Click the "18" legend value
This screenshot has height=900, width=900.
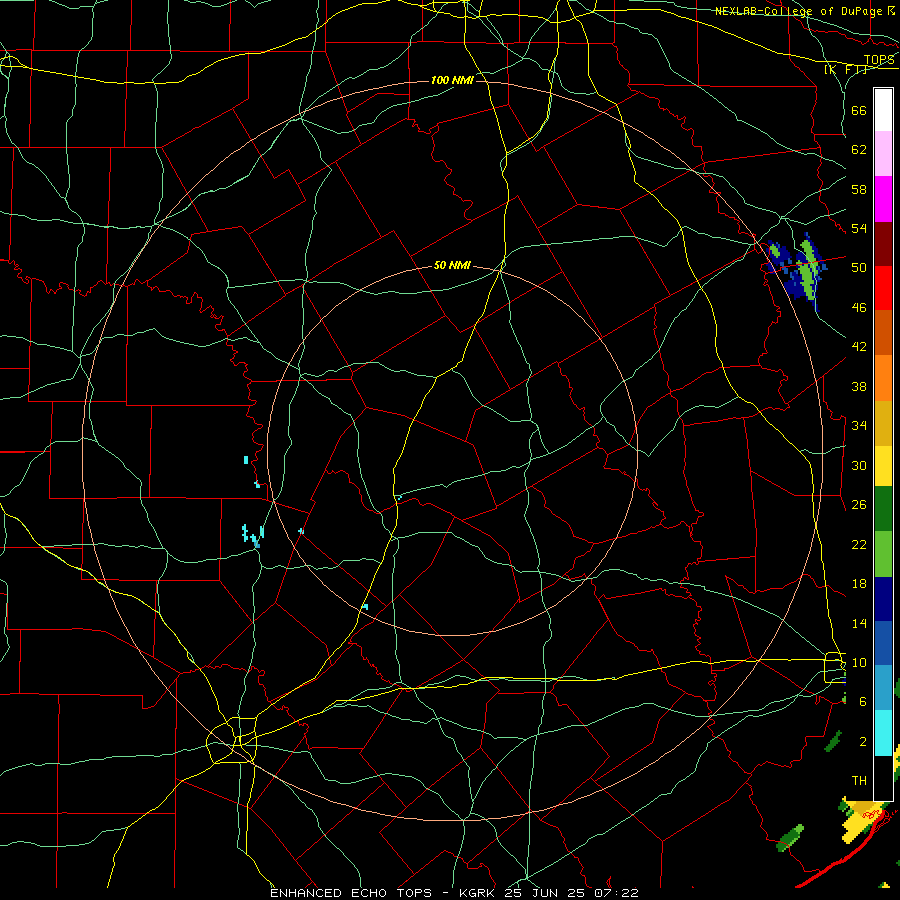[x=859, y=584]
